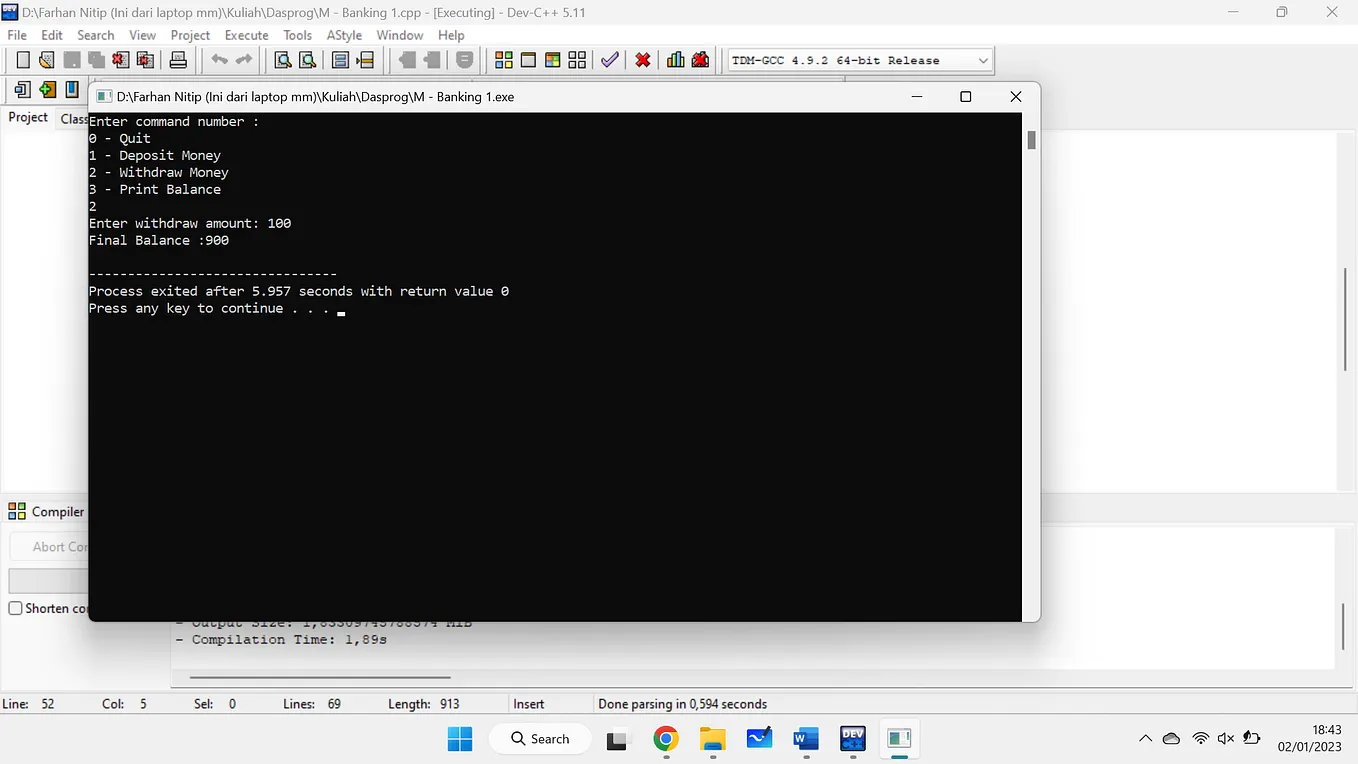The image size is (1358, 764).
Task: Click the compile log horizontal scrollbar
Action: pos(320,677)
